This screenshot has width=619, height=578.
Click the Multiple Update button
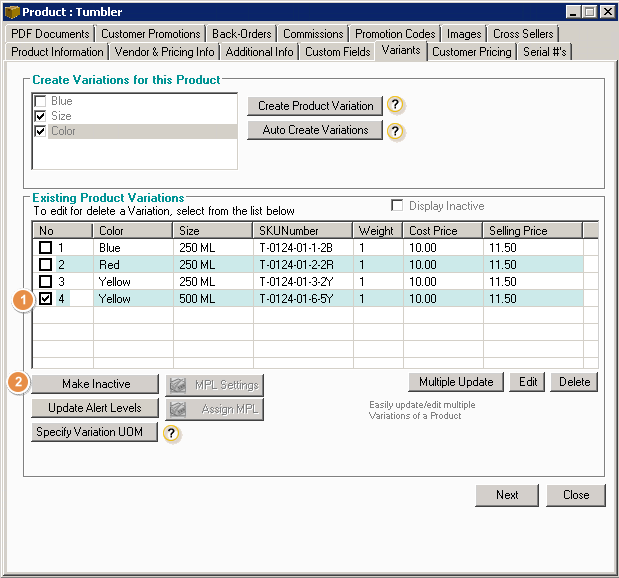(x=455, y=382)
